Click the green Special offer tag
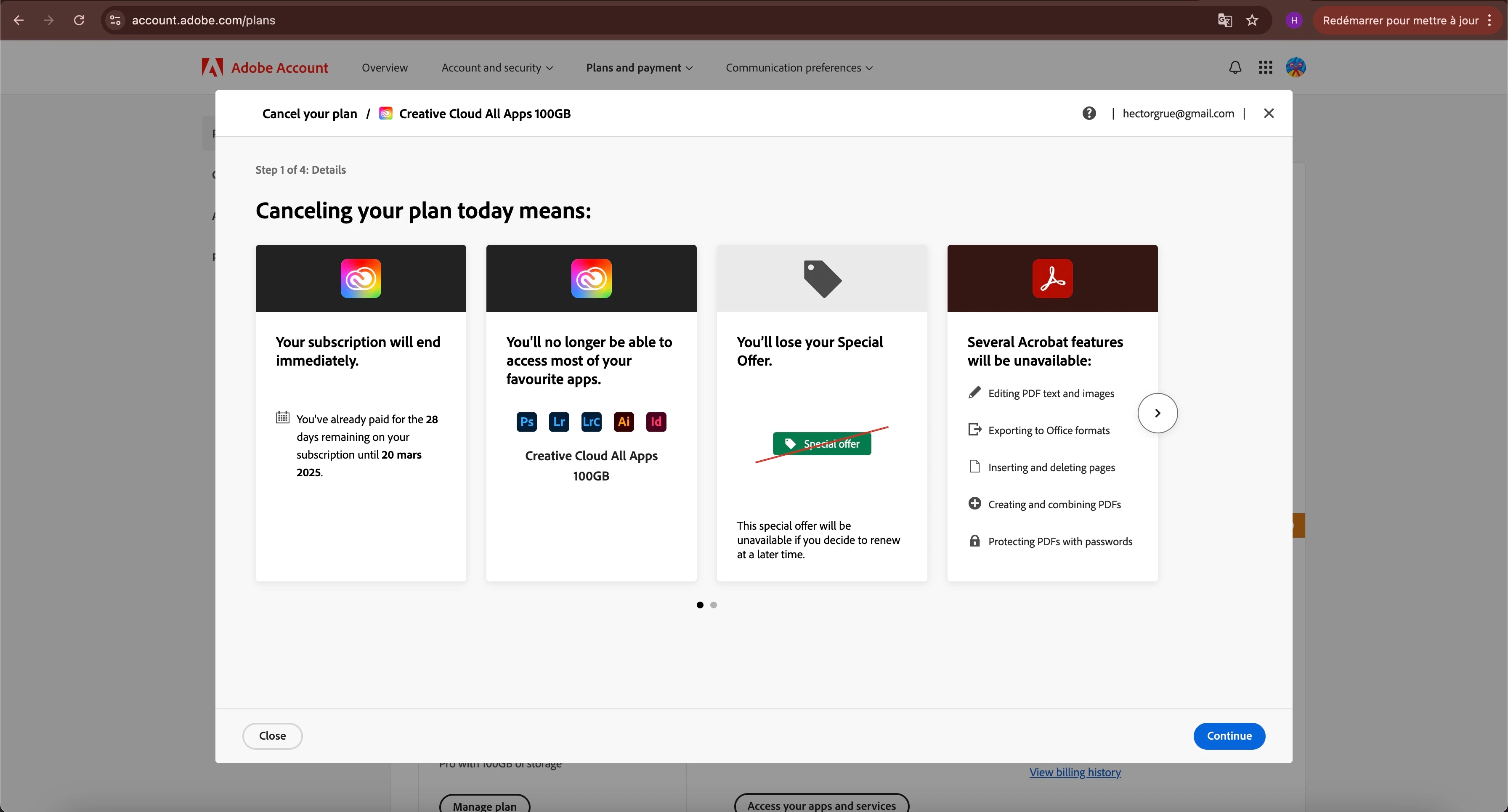Image resolution: width=1508 pixels, height=812 pixels. [x=821, y=444]
